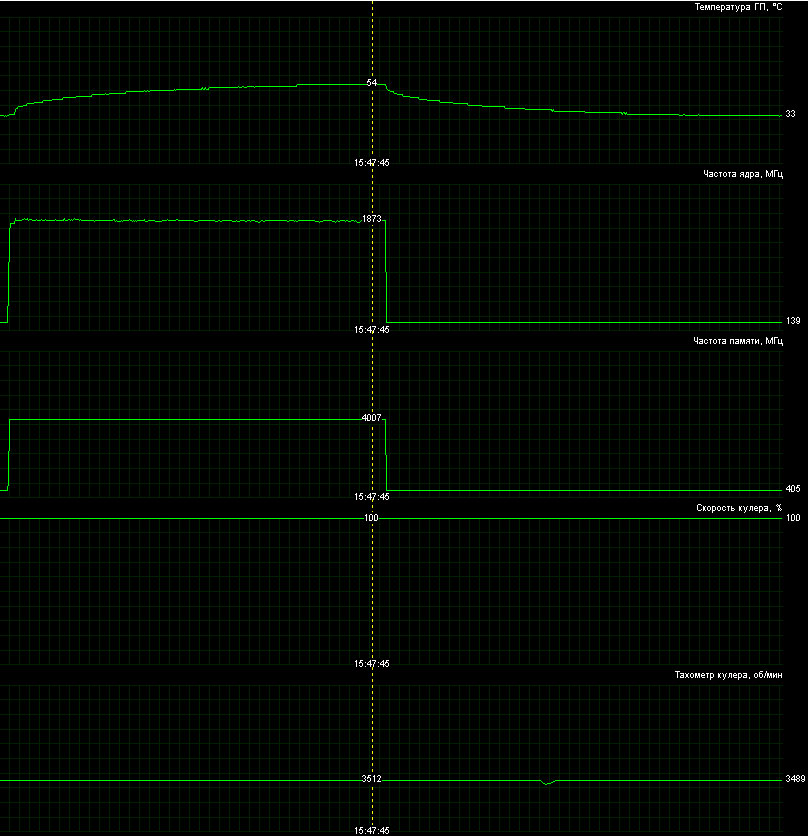The width and height of the screenshot is (808, 836).
Task: Click the 15:47:45 timestamp in the temperature graph
Action: pyautogui.click(x=372, y=163)
